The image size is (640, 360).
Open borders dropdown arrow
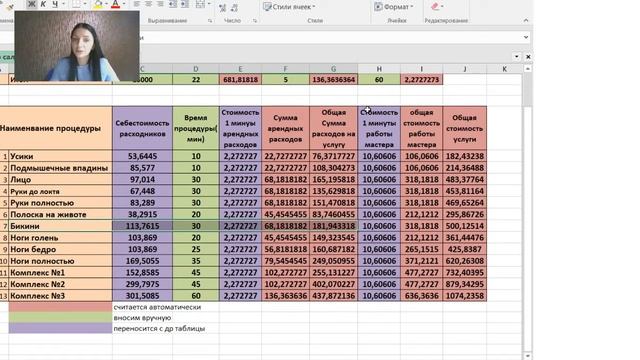click(x=85, y=4)
